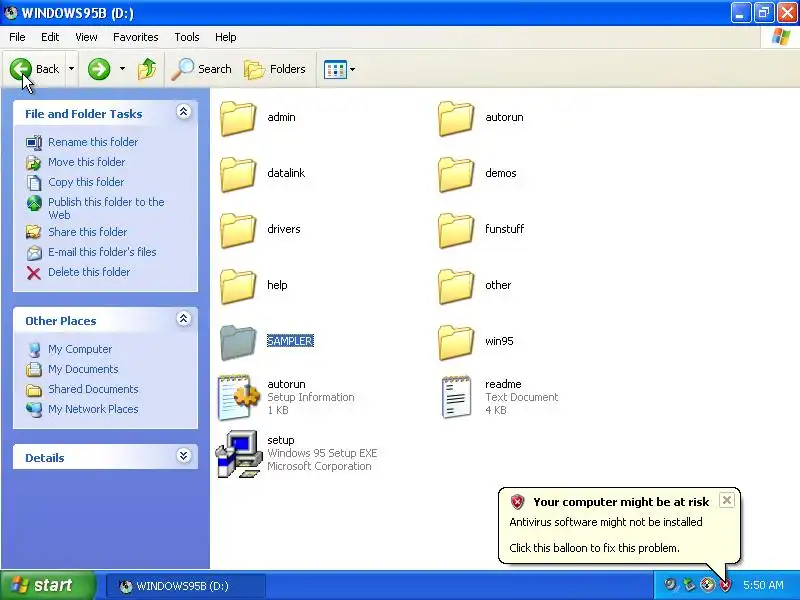Open the Search pane
This screenshot has height=600, width=800.
tap(202, 69)
